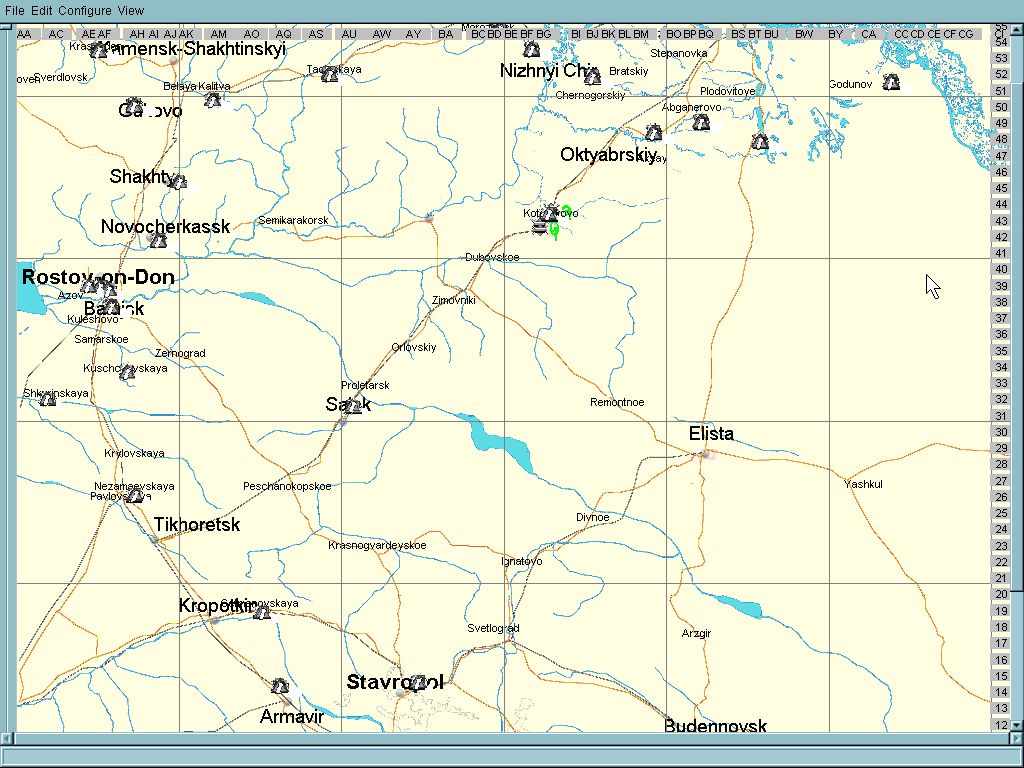The height and width of the screenshot is (768, 1024).
Task: Click the bell marker at Kuschevskaya
Action: (127, 373)
